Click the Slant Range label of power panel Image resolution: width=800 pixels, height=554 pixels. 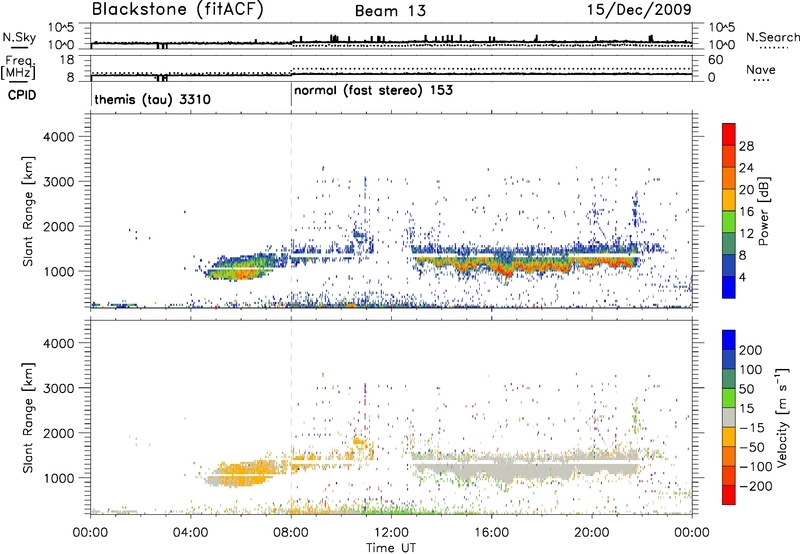pyautogui.click(x=28, y=212)
